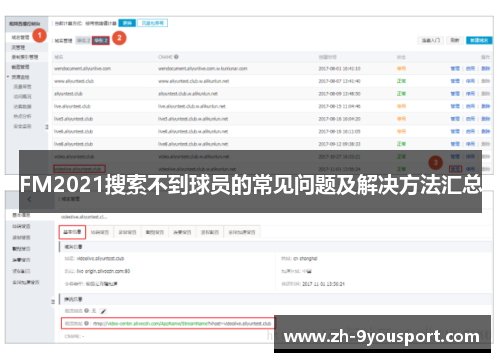The height and width of the screenshot is (362, 500).
Task: Collapse the upper console sidebar with its edge handle
Action: pos(47,127)
